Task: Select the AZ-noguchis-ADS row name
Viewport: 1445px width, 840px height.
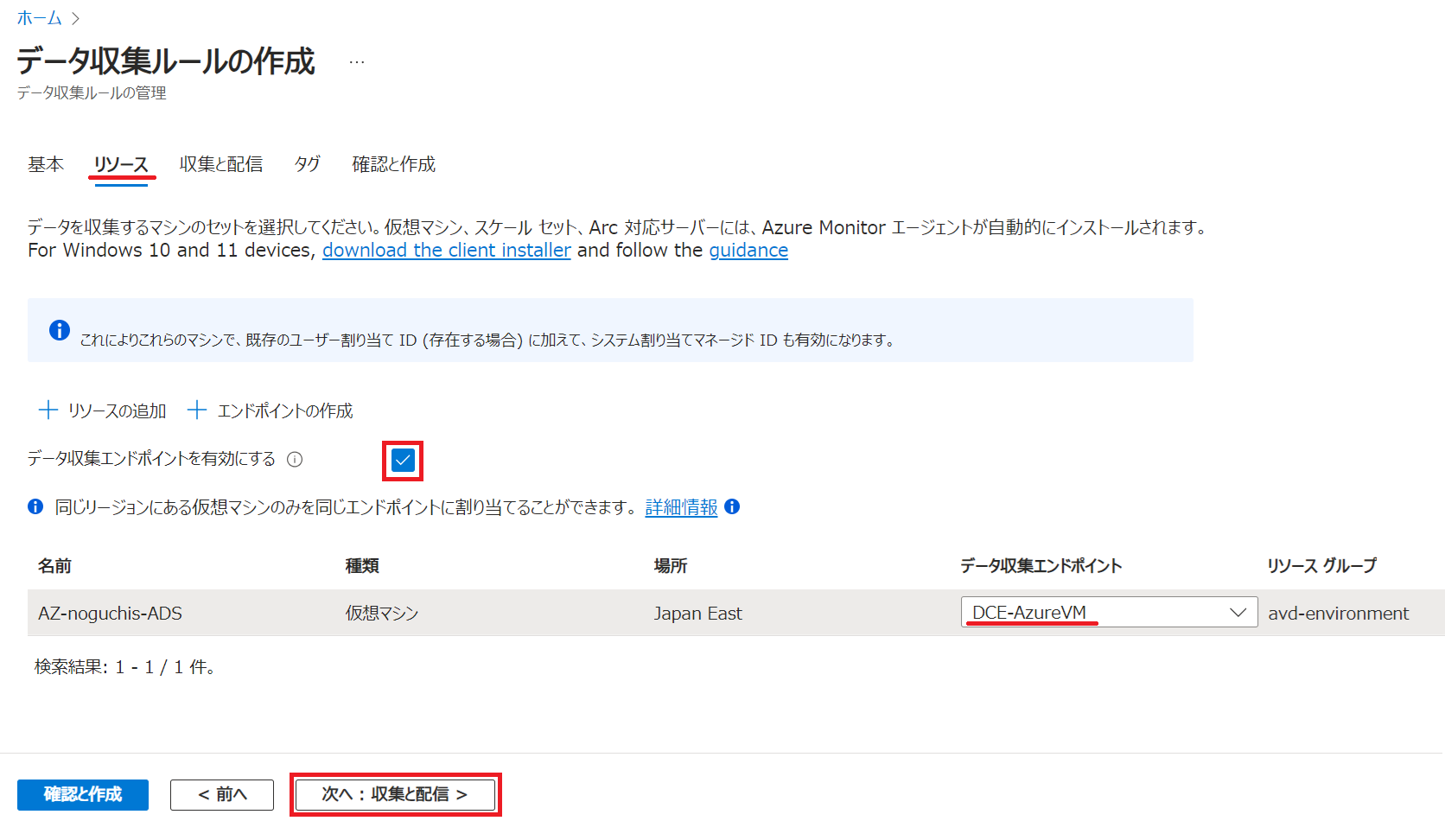Action: tap(110, 614)
